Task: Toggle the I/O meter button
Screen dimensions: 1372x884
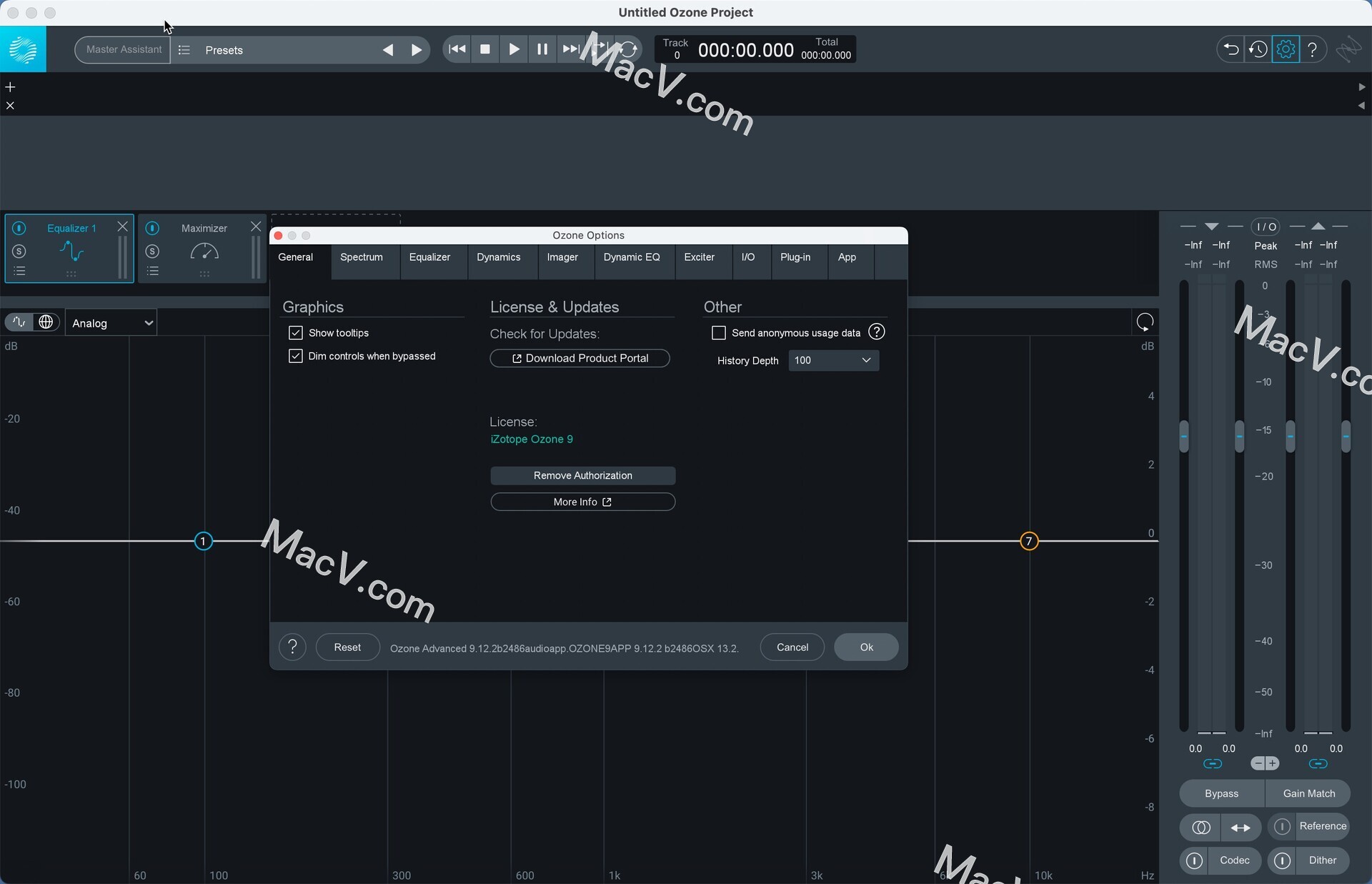Action: pyautogui.click(x=1266, y=227)
